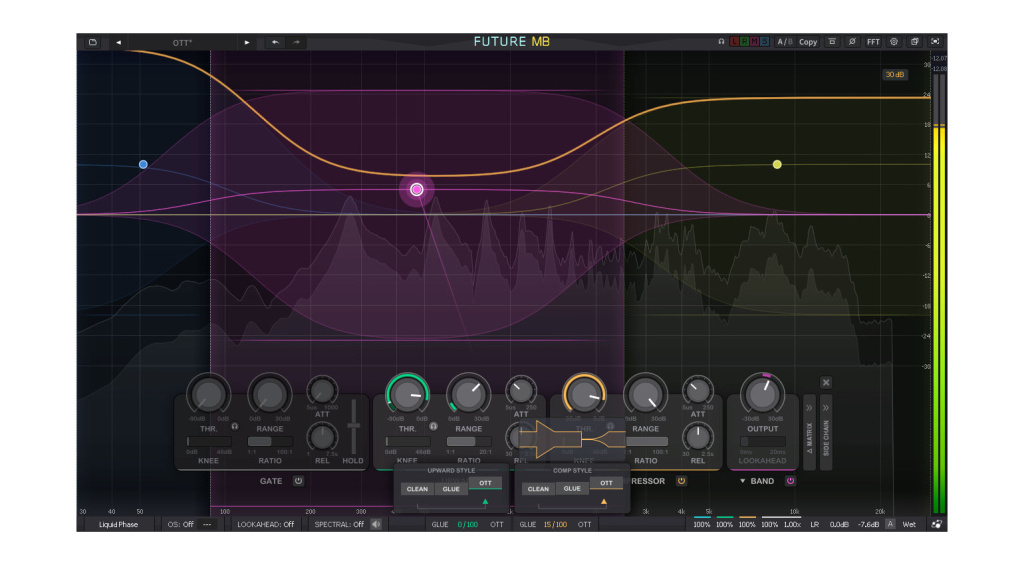The width and height of the screenshot is (1024, 565).
Task: Select GLUE in Comp Style
Action: 571,489
